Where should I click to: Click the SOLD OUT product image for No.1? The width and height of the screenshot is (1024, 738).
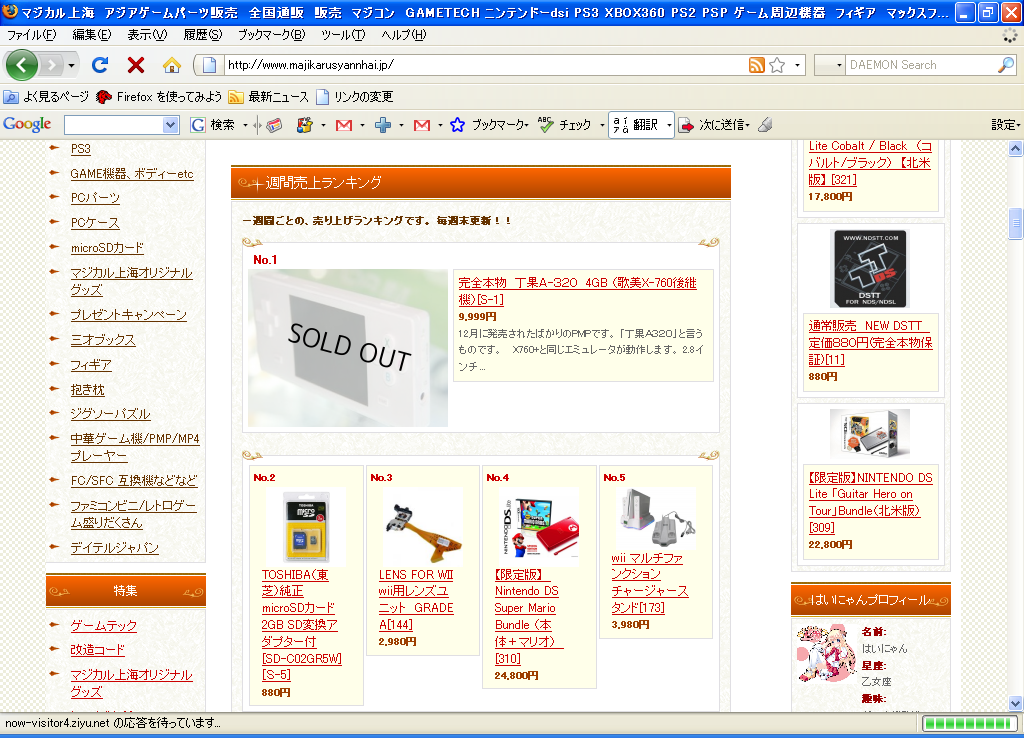click(x=348, y=348)
